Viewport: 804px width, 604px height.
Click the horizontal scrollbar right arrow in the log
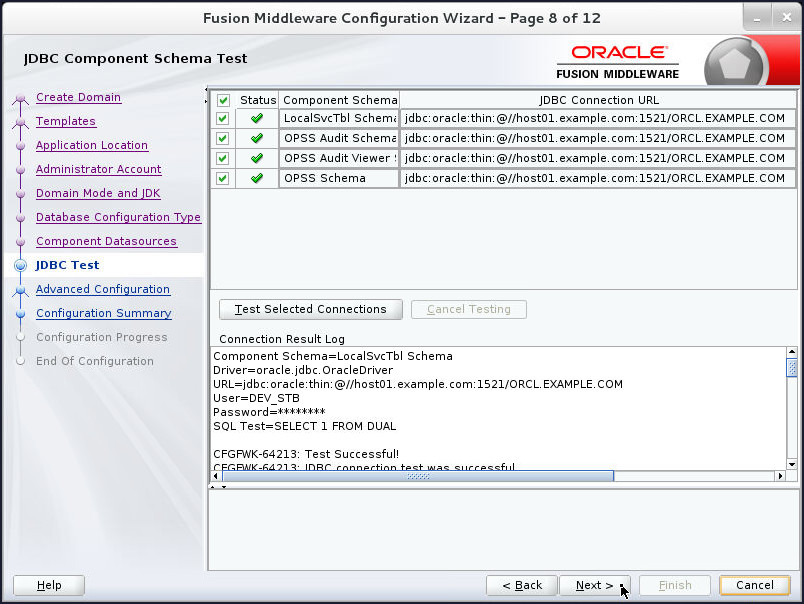(783, 476)
